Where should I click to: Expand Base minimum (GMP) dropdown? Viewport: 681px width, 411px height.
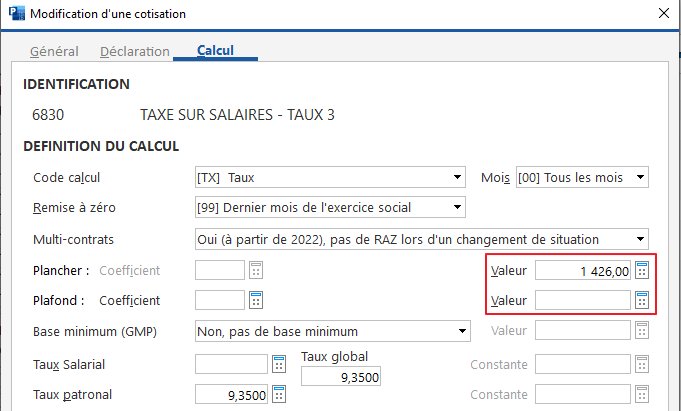pos(462,331)
